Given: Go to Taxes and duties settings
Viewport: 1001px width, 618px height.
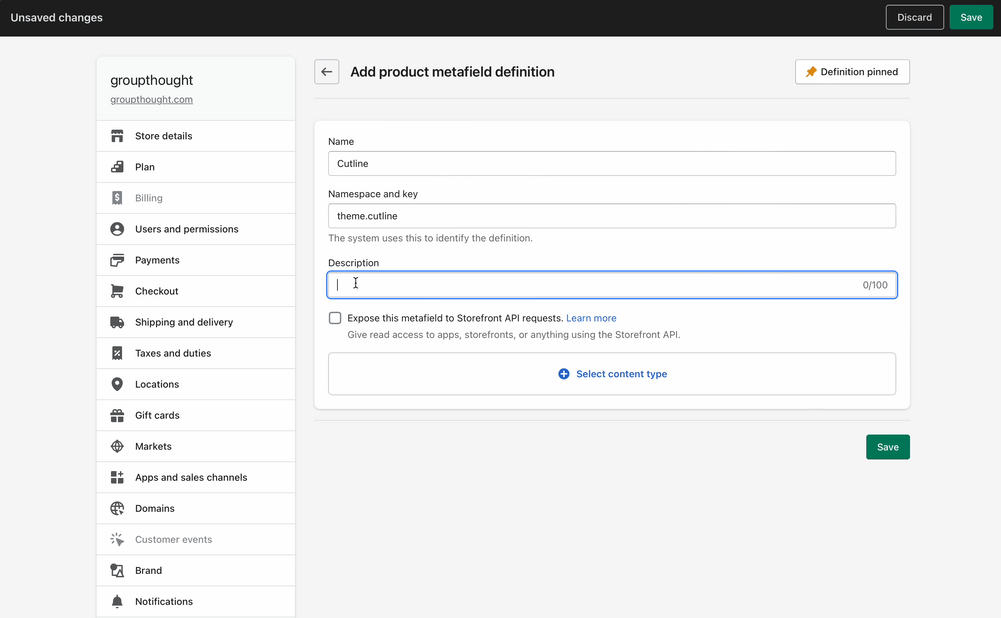Looking at the screenshot, I should pos(173,353).
